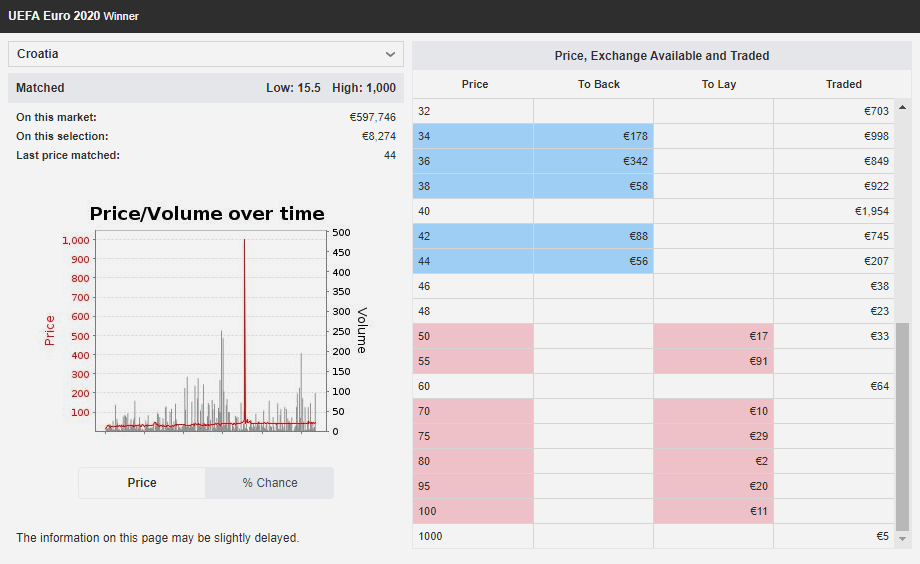Image resolution: width=920 pixels, height=564 pixels.
Task: Click the €745 traded value
Action: (x=876, y=237)
